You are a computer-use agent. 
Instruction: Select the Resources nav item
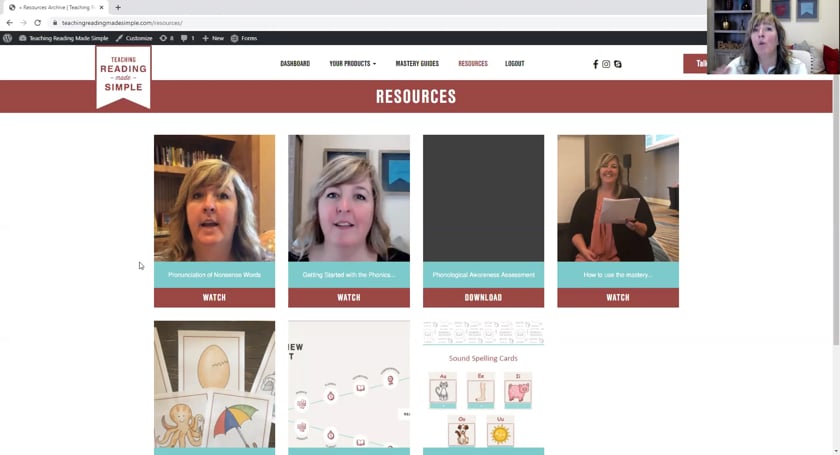pos(473,63)
